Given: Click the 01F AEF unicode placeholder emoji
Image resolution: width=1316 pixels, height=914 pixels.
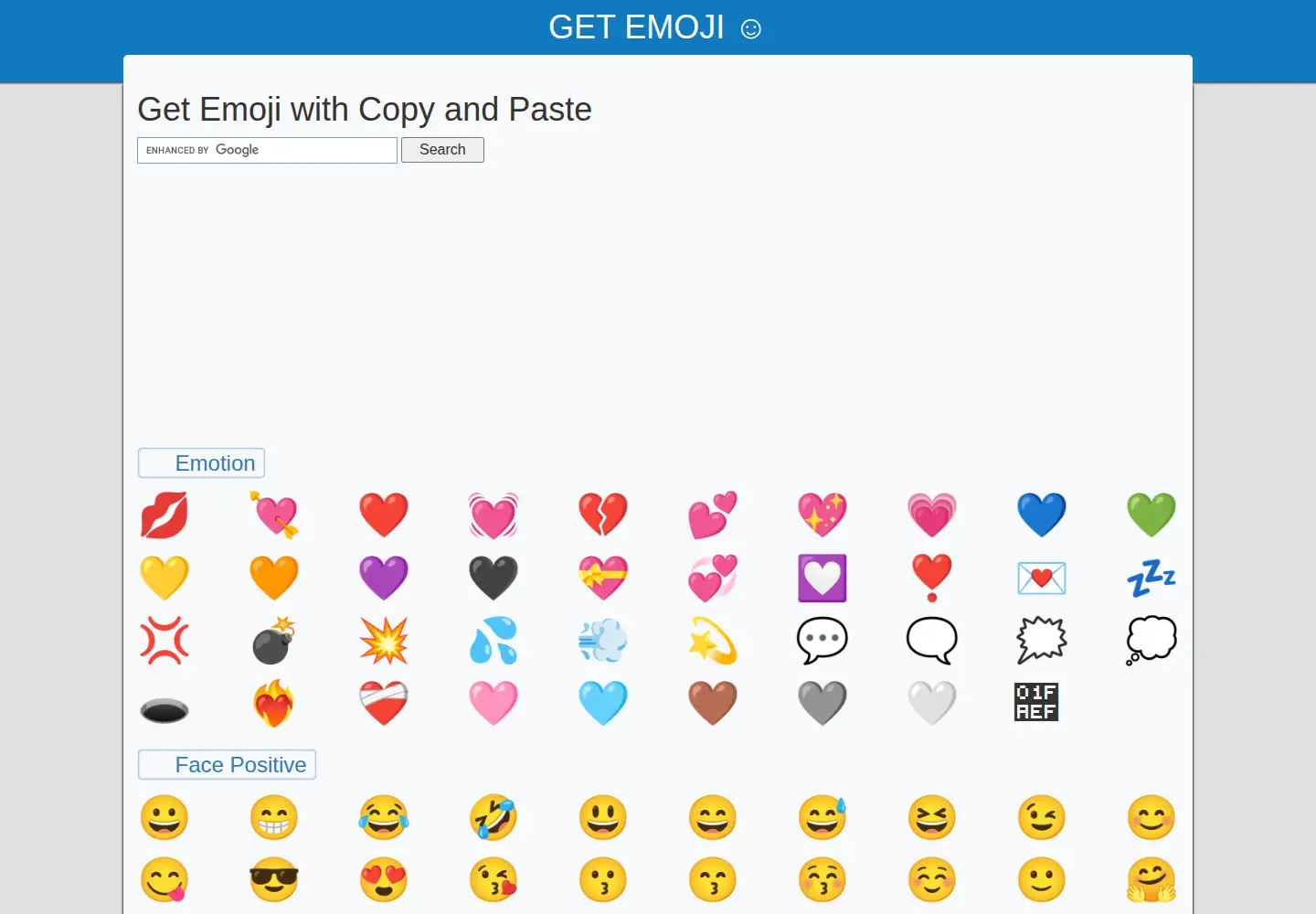Looking at the screenshot, I should coord(1036,702).
